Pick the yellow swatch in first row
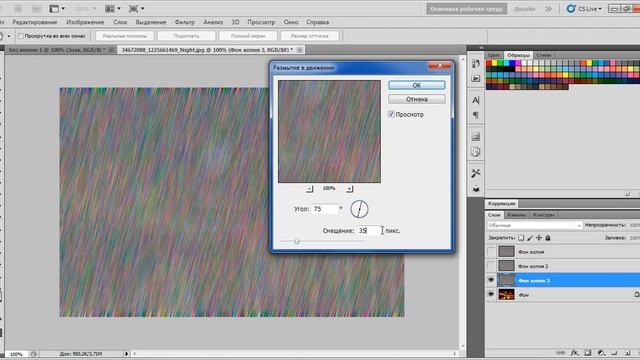This screenshot has width=640, height=360. pos(494,63)
